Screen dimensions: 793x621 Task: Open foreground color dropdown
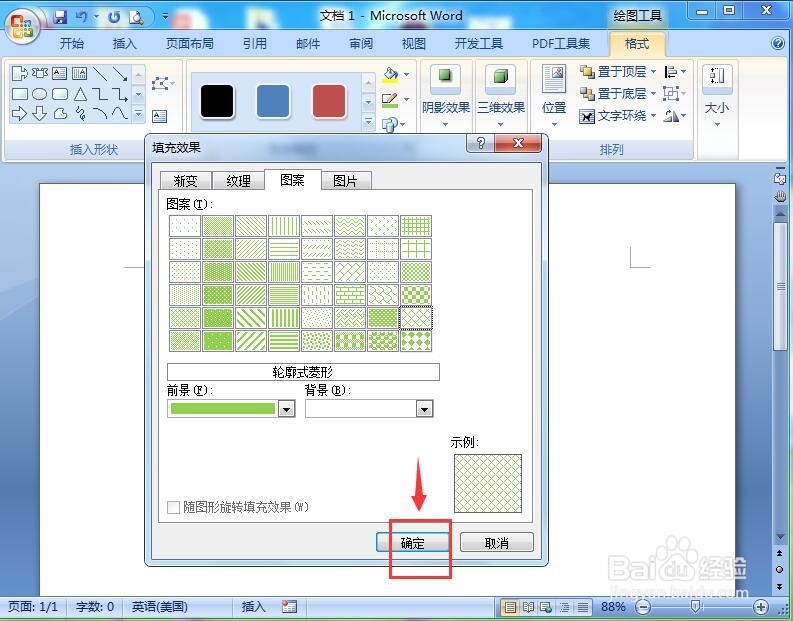click(x=287, y=409)
